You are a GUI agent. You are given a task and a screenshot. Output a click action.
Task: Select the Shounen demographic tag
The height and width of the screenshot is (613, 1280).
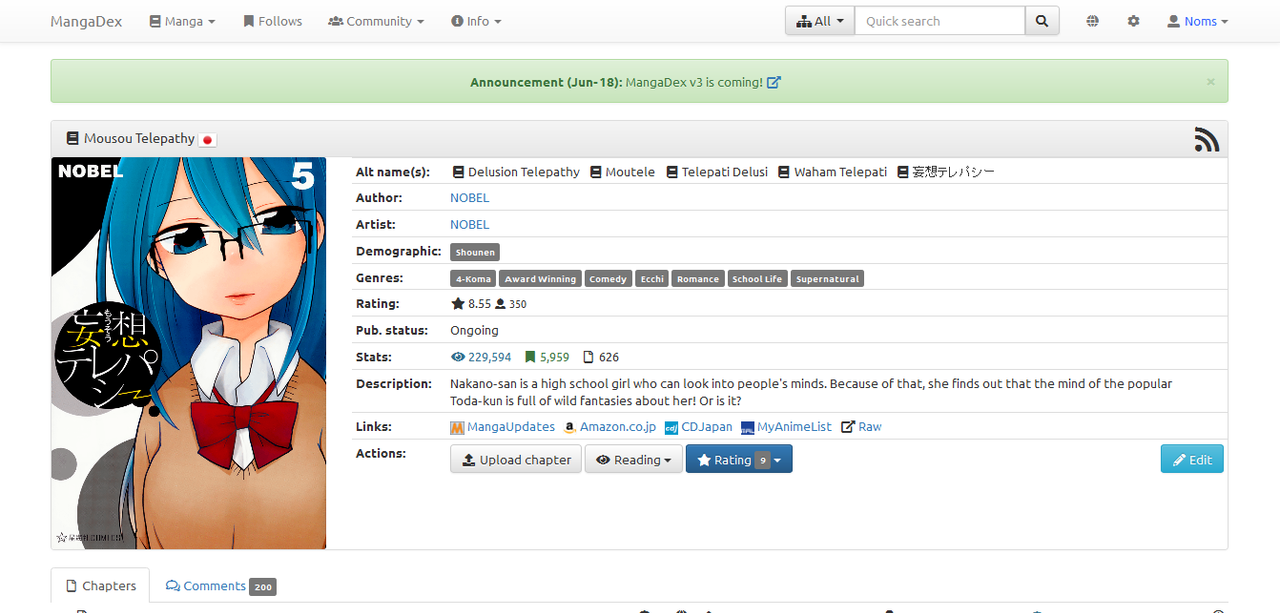tap(474, 252)
